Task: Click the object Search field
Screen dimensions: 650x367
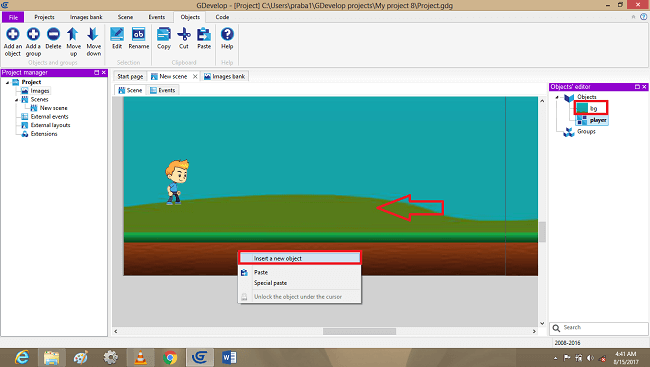Action: pyautogui.click(x=599, y=328)
